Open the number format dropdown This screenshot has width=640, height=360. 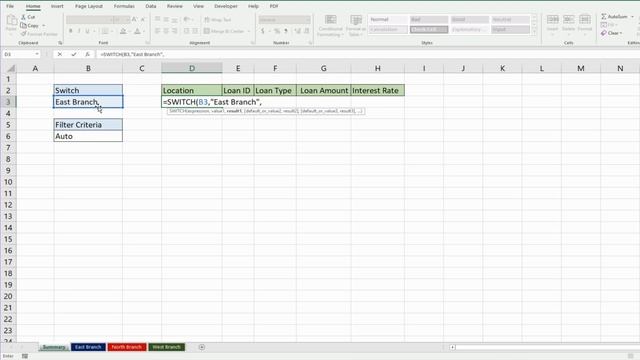coord(308,20)
